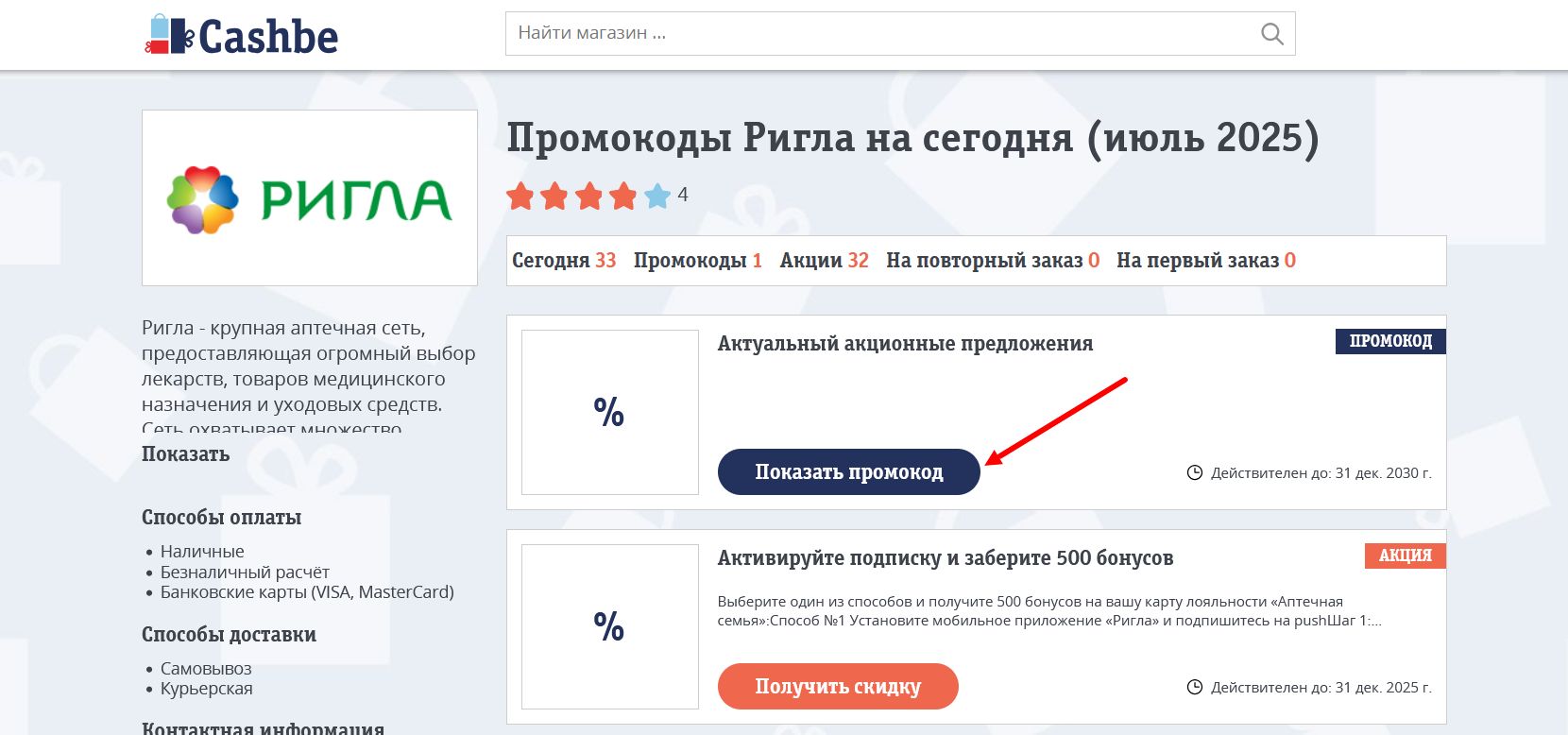Click the 500 бонусов offer description text

(x=1049, y=611)
